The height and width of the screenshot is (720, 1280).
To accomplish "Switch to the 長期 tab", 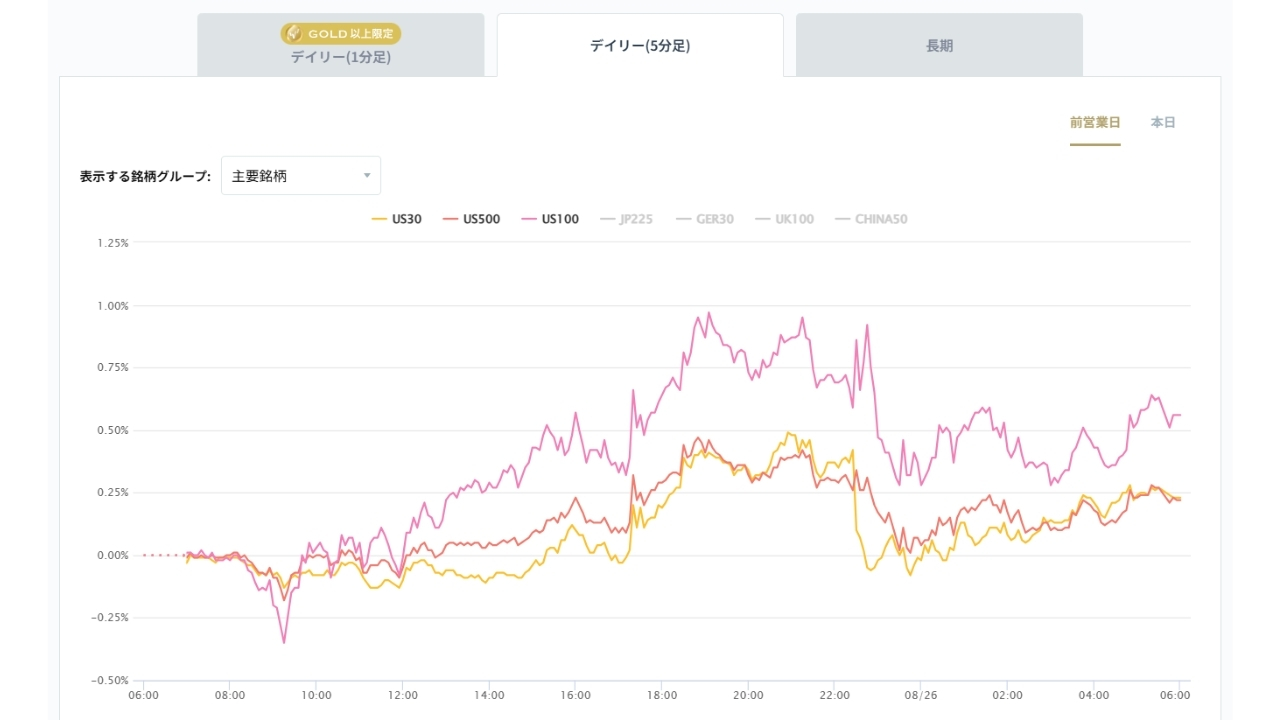I will tap(939, 45).
